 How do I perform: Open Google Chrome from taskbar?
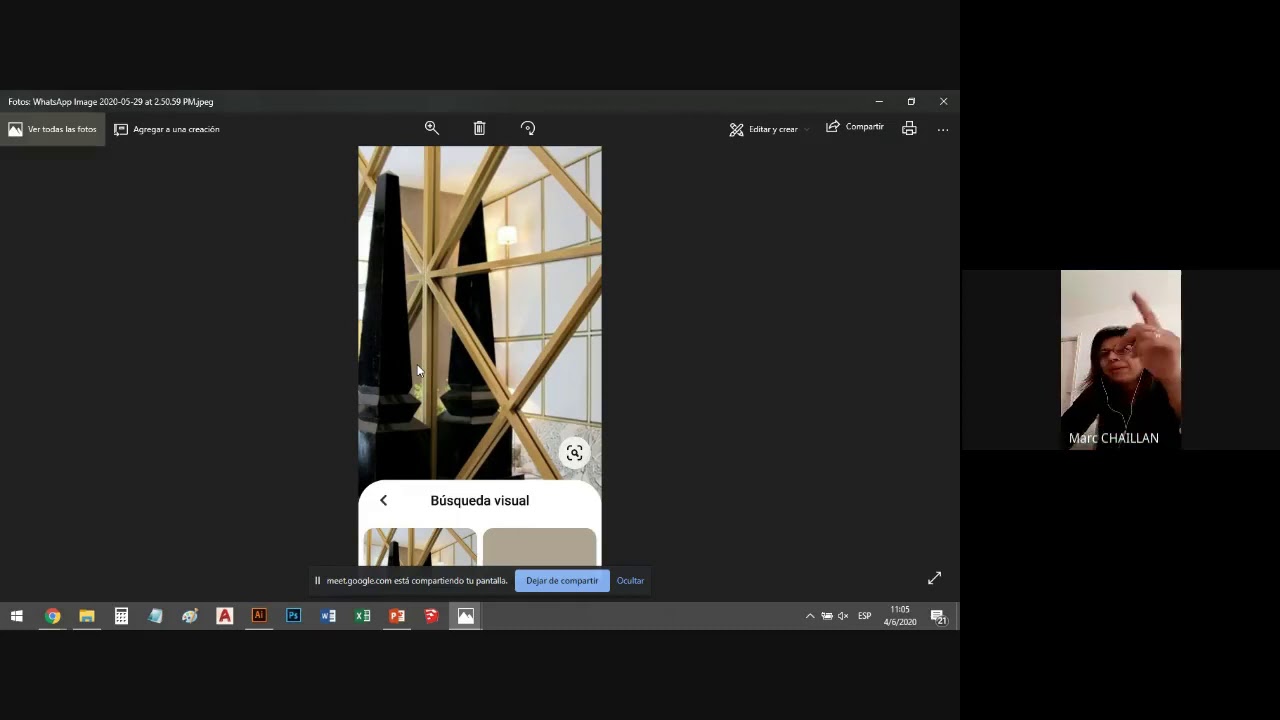click(x=52, y=616)
